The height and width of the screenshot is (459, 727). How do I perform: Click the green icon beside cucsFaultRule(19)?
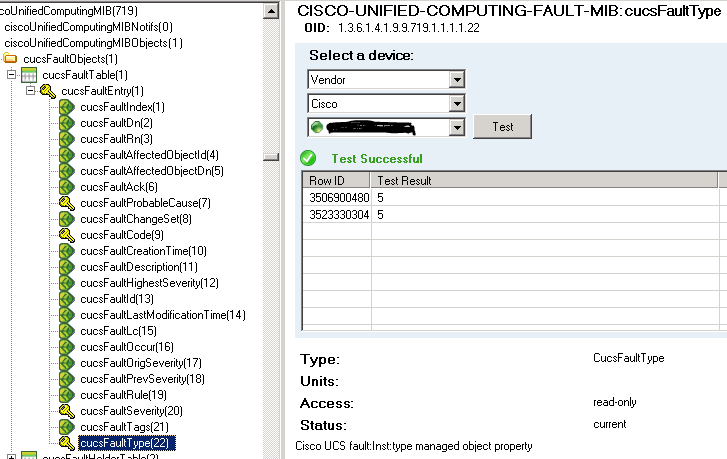coord(67,395)
